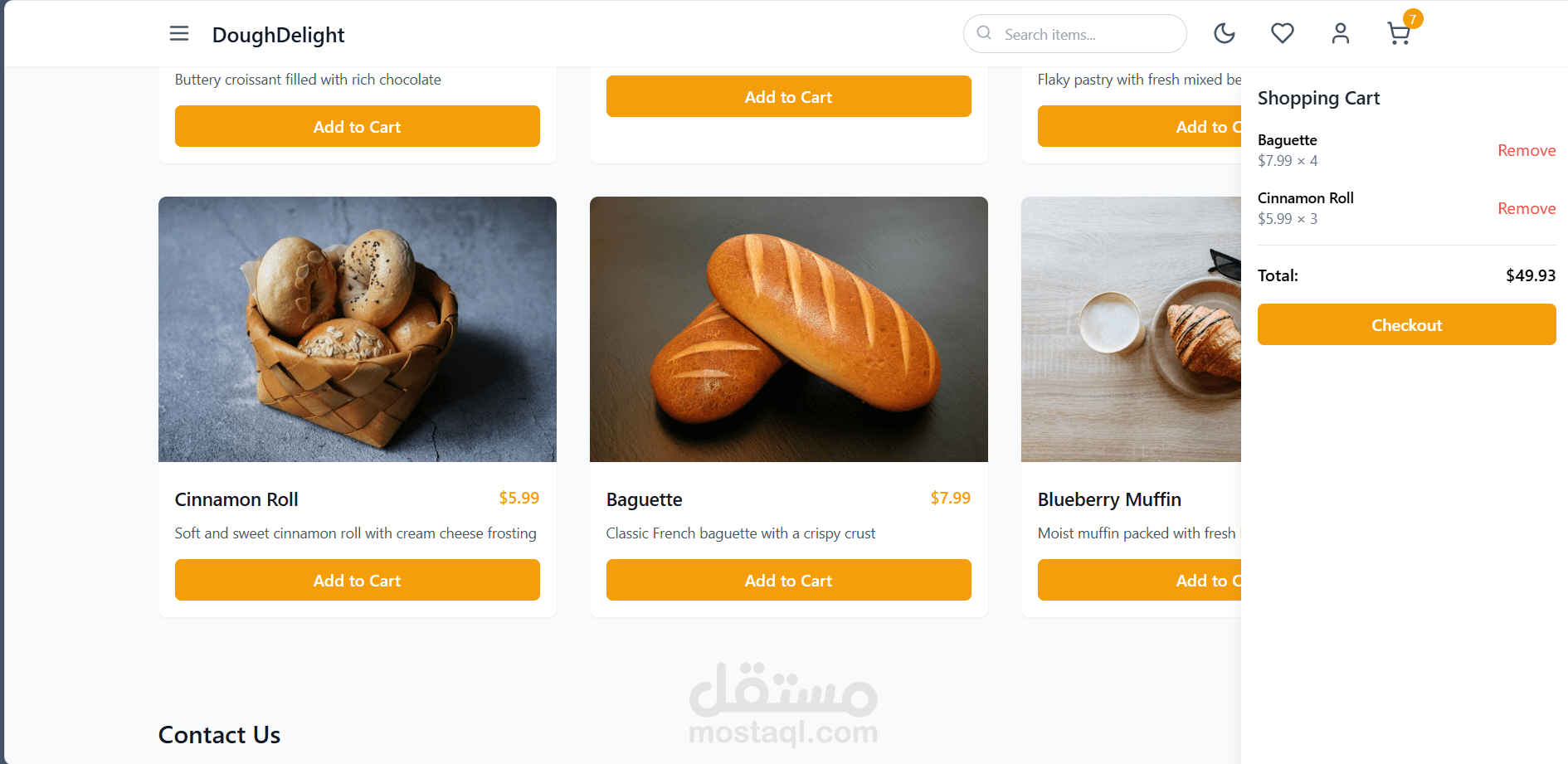Viewport: 1568px width, 764px height.
Task: Go to DoughDelight home logo
Action: point(278,35)
